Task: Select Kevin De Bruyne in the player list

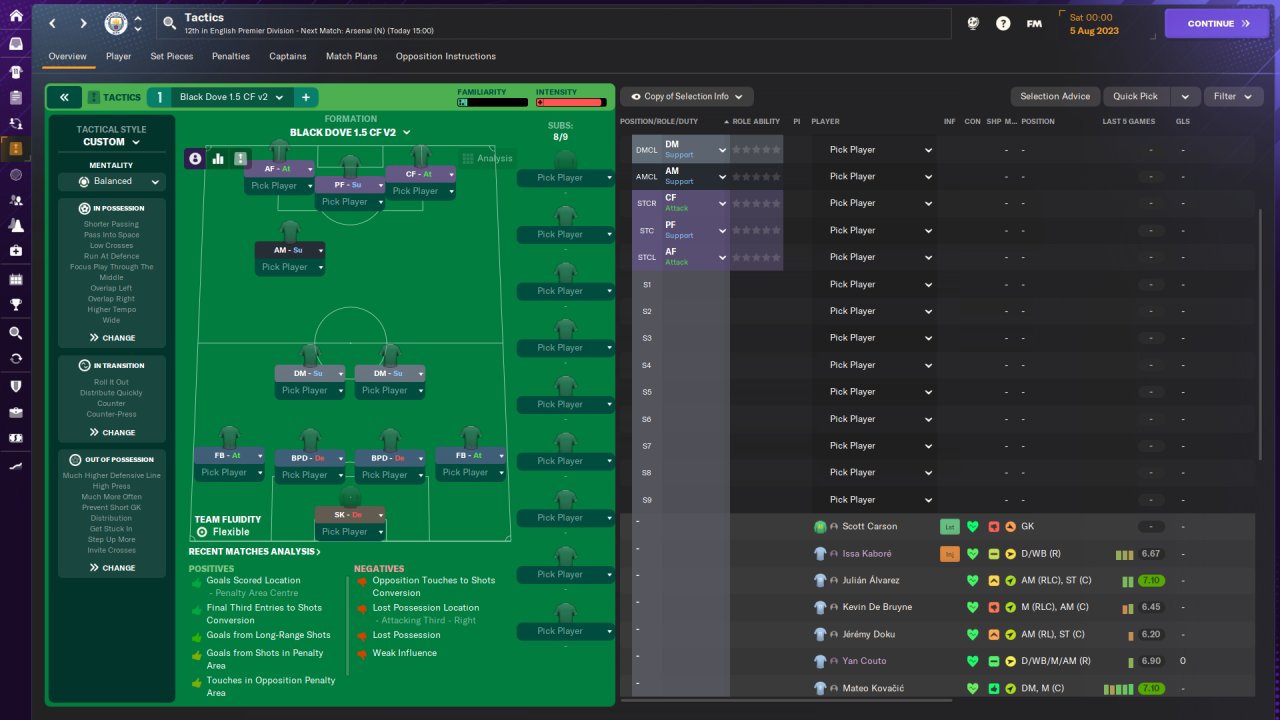Action: [x=877, y=607]
